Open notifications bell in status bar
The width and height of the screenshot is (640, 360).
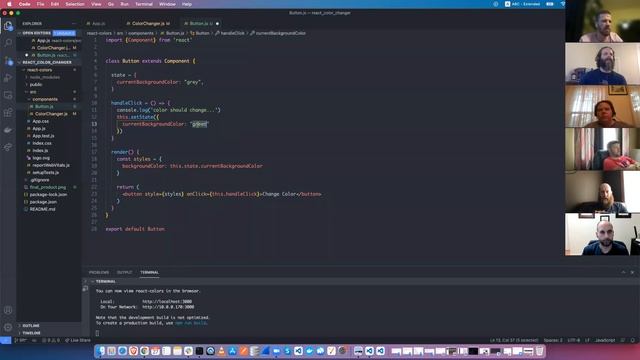[632, 340]
